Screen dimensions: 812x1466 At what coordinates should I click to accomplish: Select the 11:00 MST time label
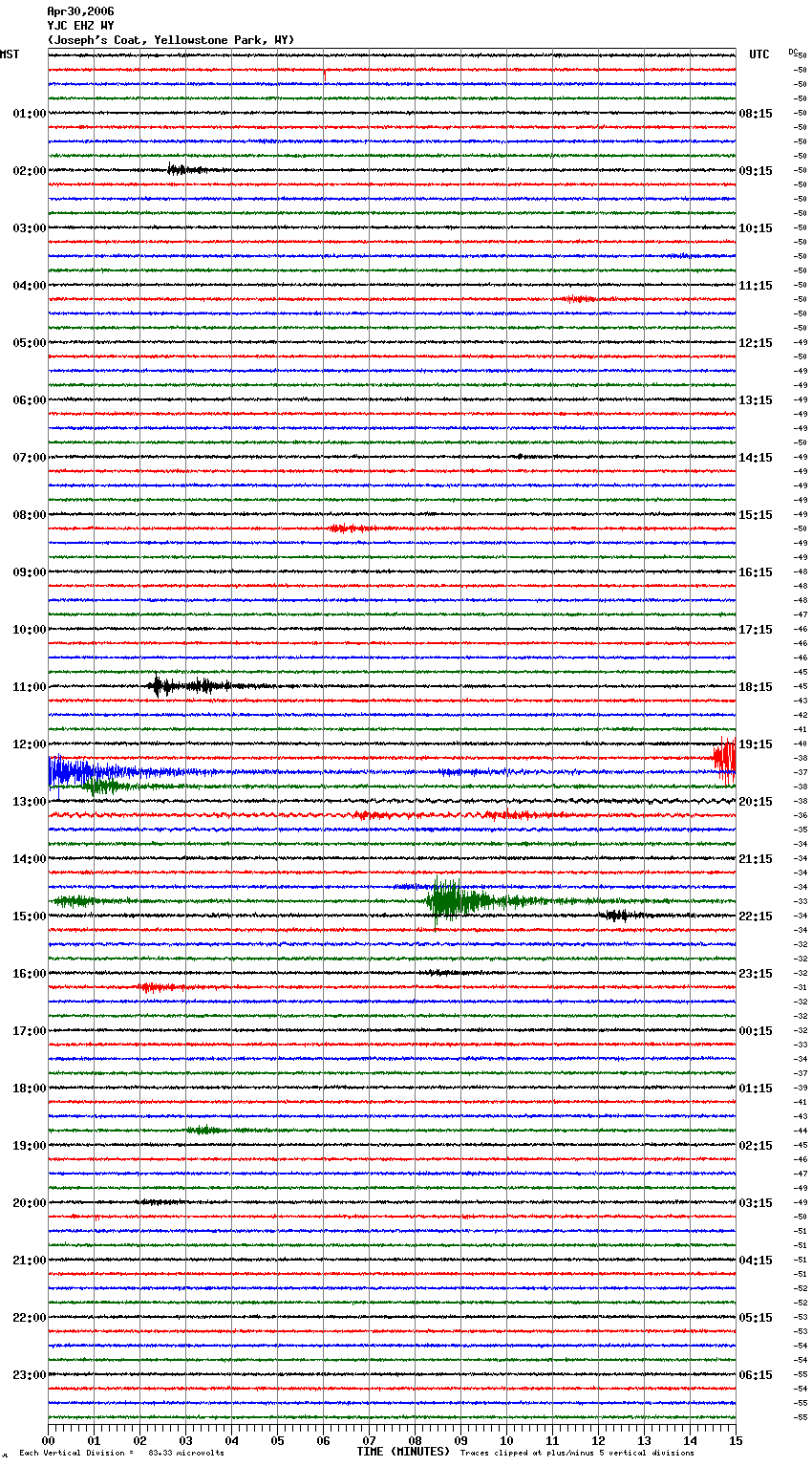tap(29, 687)
